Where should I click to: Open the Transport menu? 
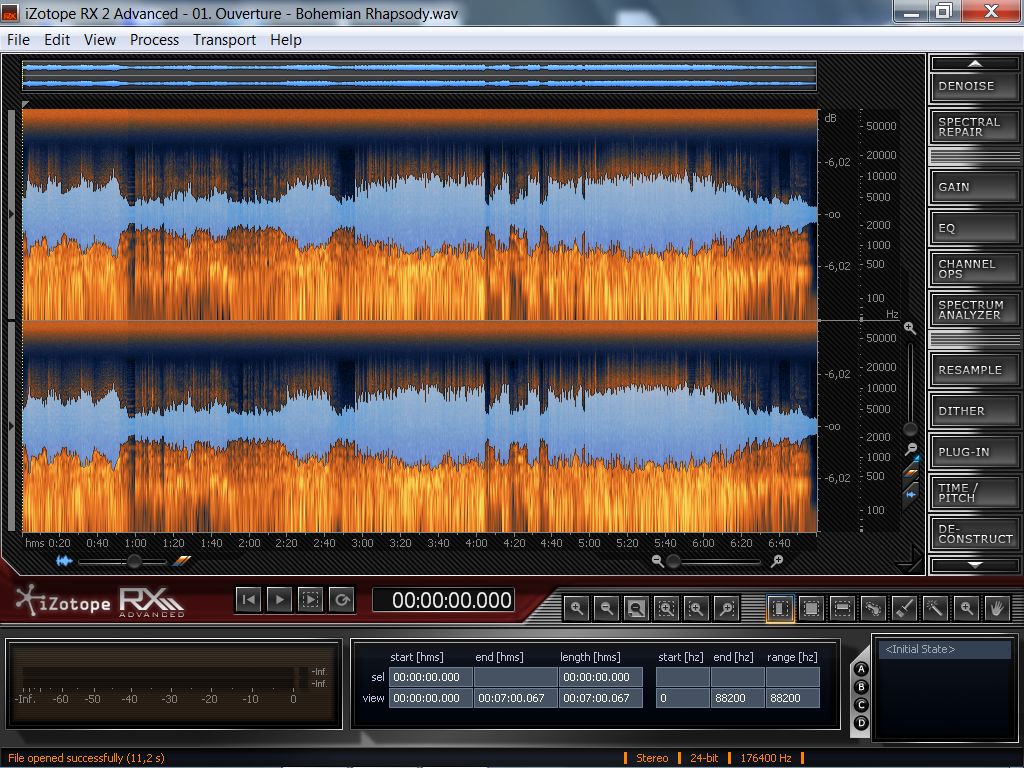(224, 40)
